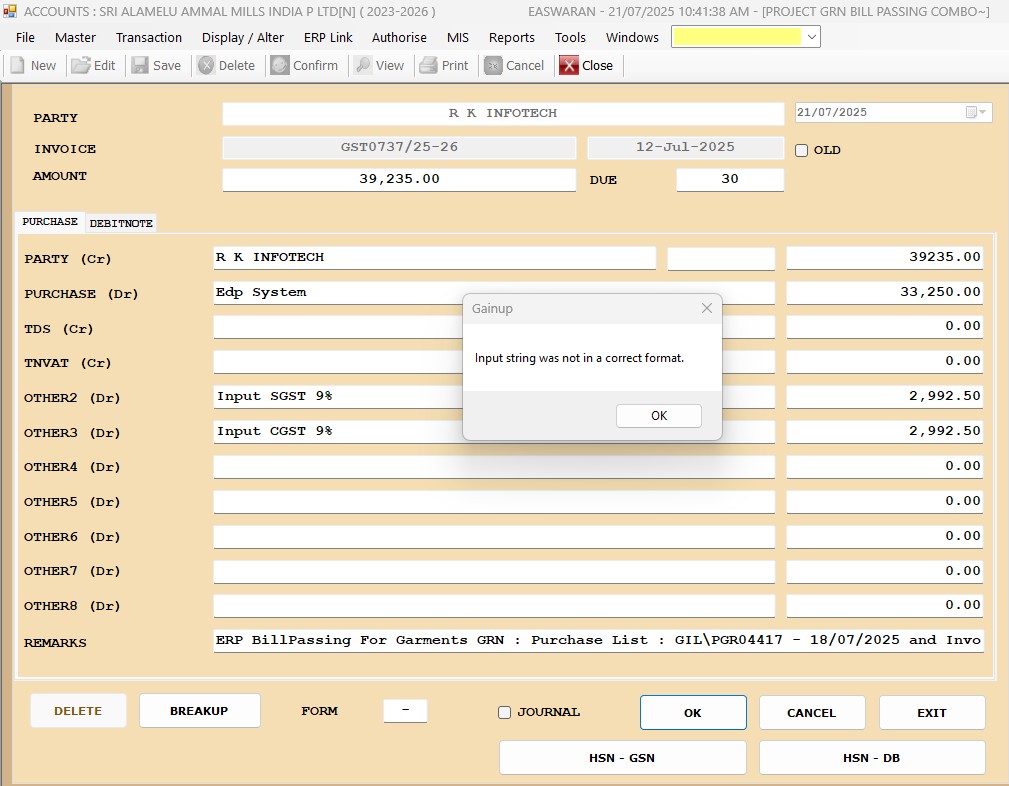
Task: Click the Print printer icon
Action: [x=428, y=65]
